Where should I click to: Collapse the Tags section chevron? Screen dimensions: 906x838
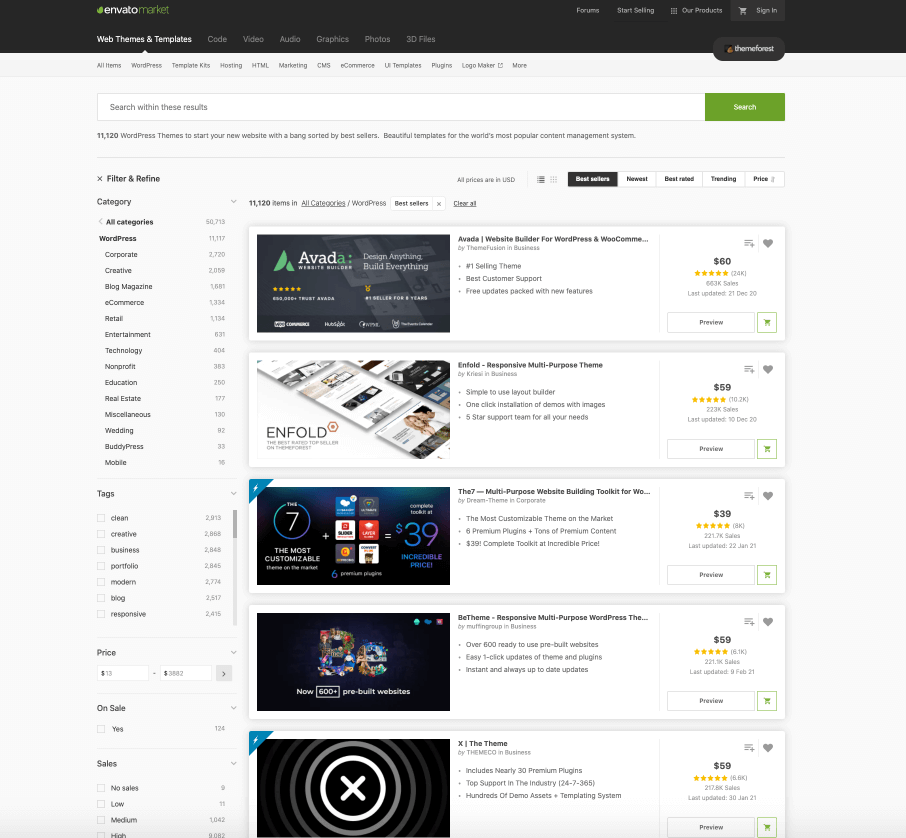233,494
